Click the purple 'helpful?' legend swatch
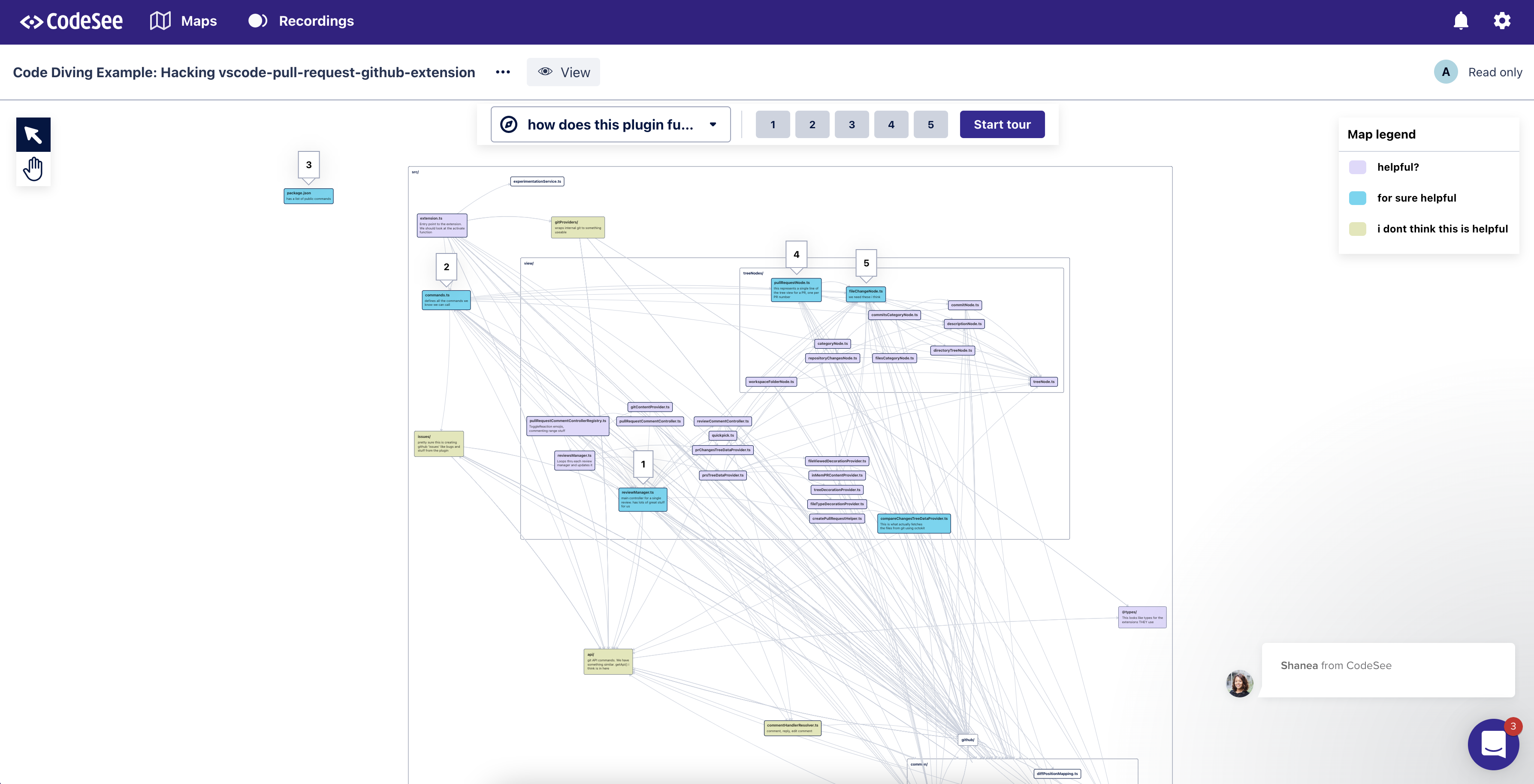This screenshot has height=784, width=1534. [x=1357, y=167]
